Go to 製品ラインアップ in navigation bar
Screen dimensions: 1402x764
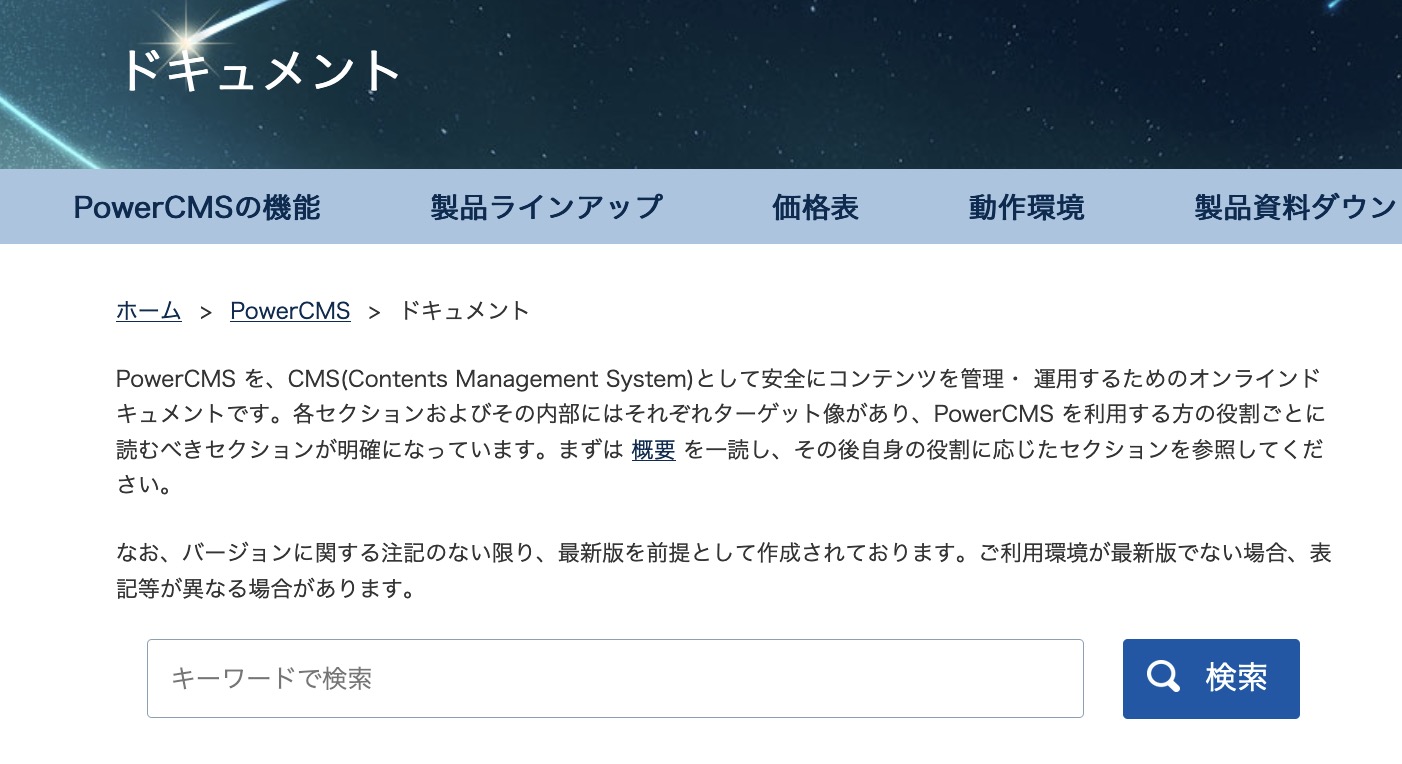tap(547, 207)
